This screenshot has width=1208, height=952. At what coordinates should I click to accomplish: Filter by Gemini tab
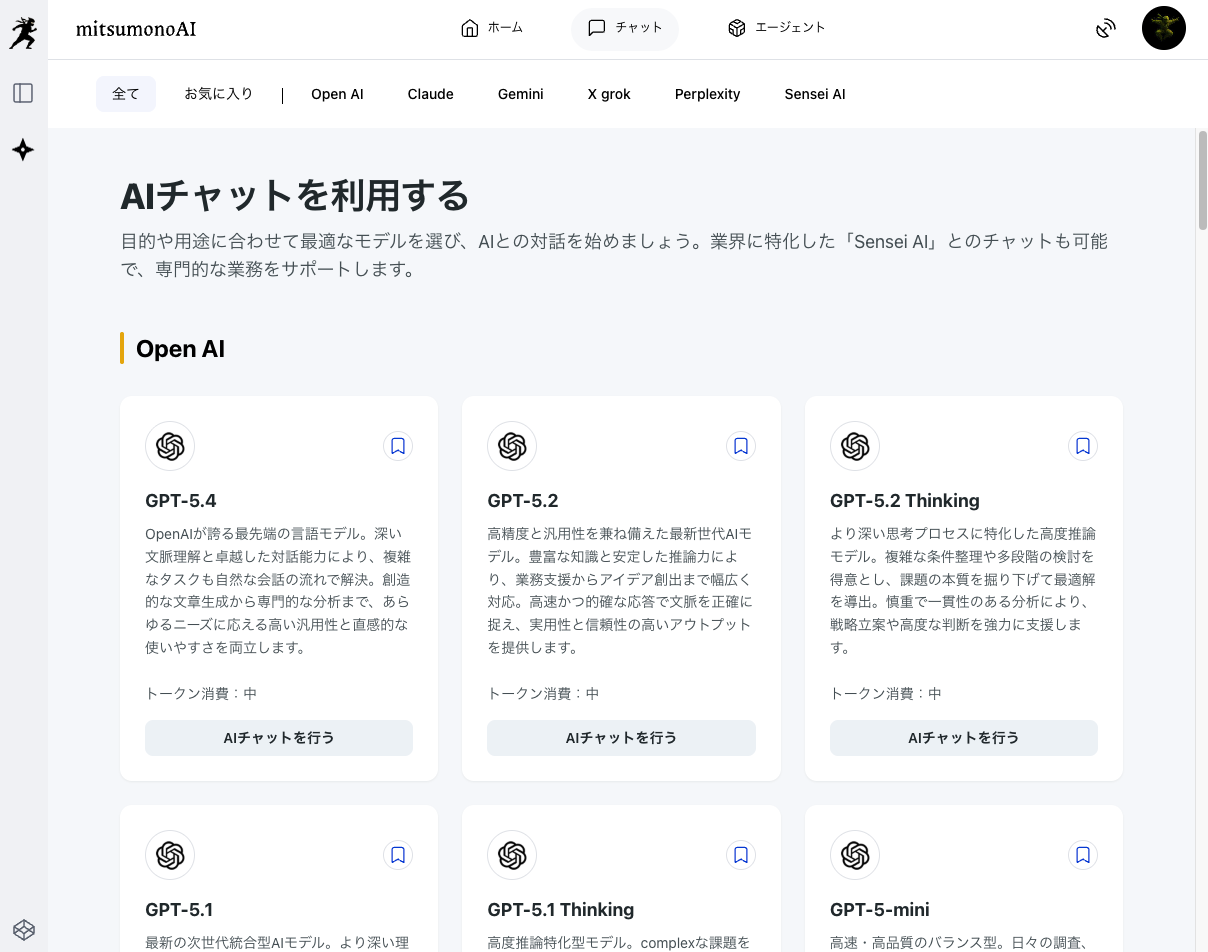coord(521,94)
